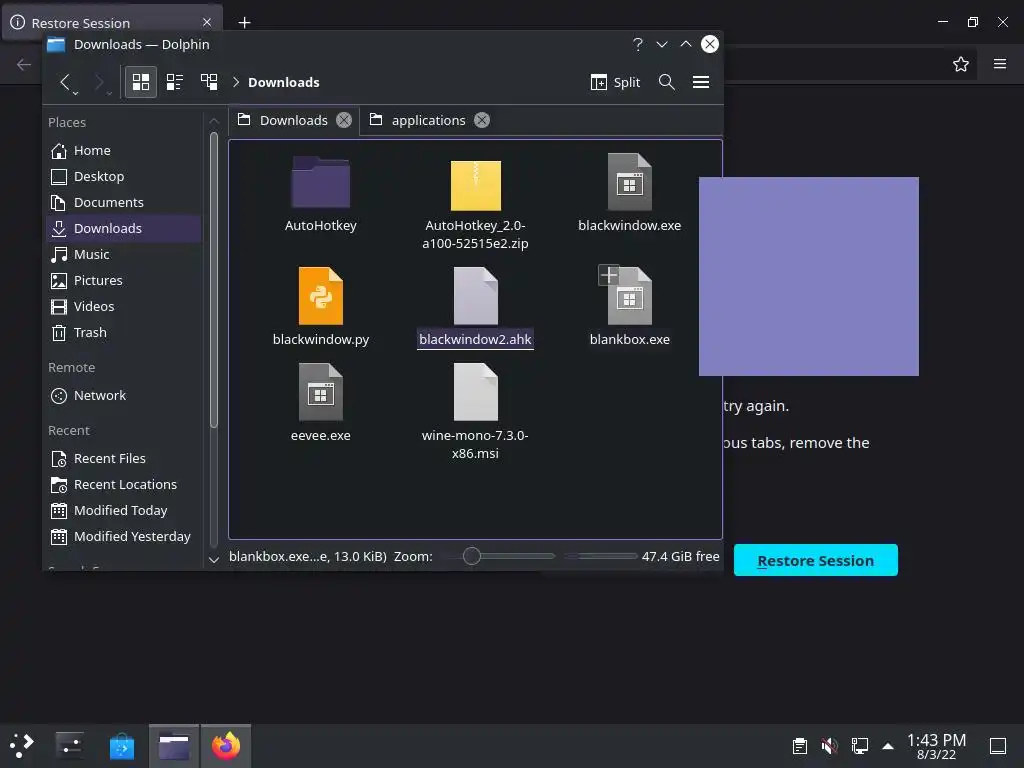Enable Split view in Dolphin
This screenshot has width=1024, height=768.
[615, 82]
